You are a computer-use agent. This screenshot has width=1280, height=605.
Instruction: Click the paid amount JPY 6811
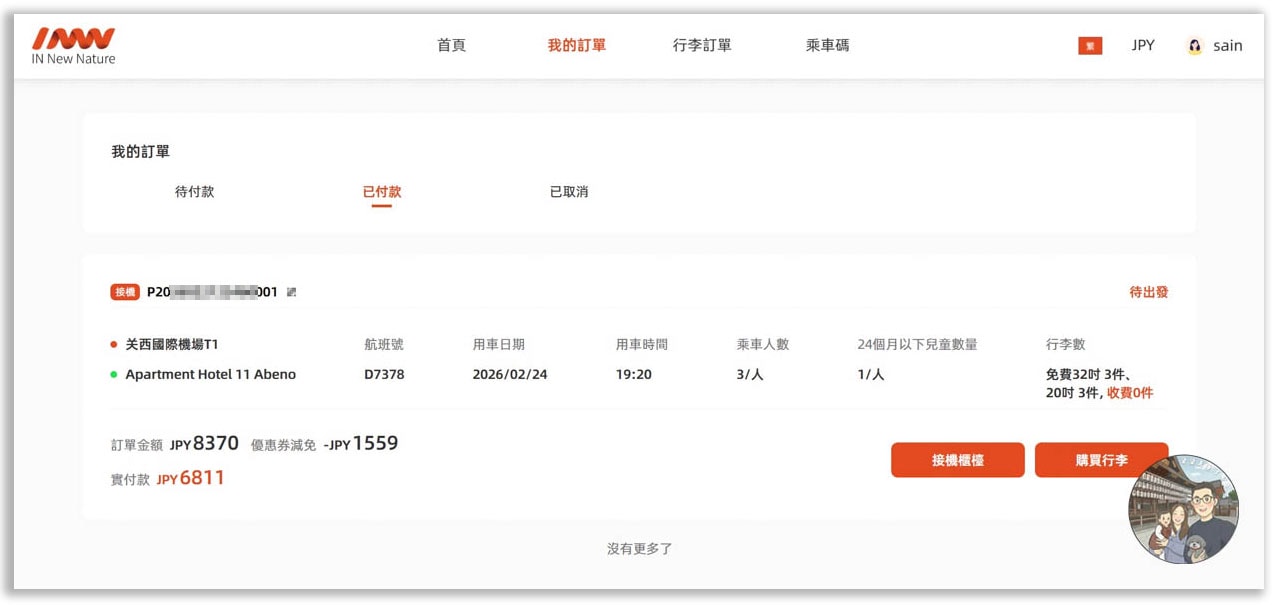pos(190,478)
